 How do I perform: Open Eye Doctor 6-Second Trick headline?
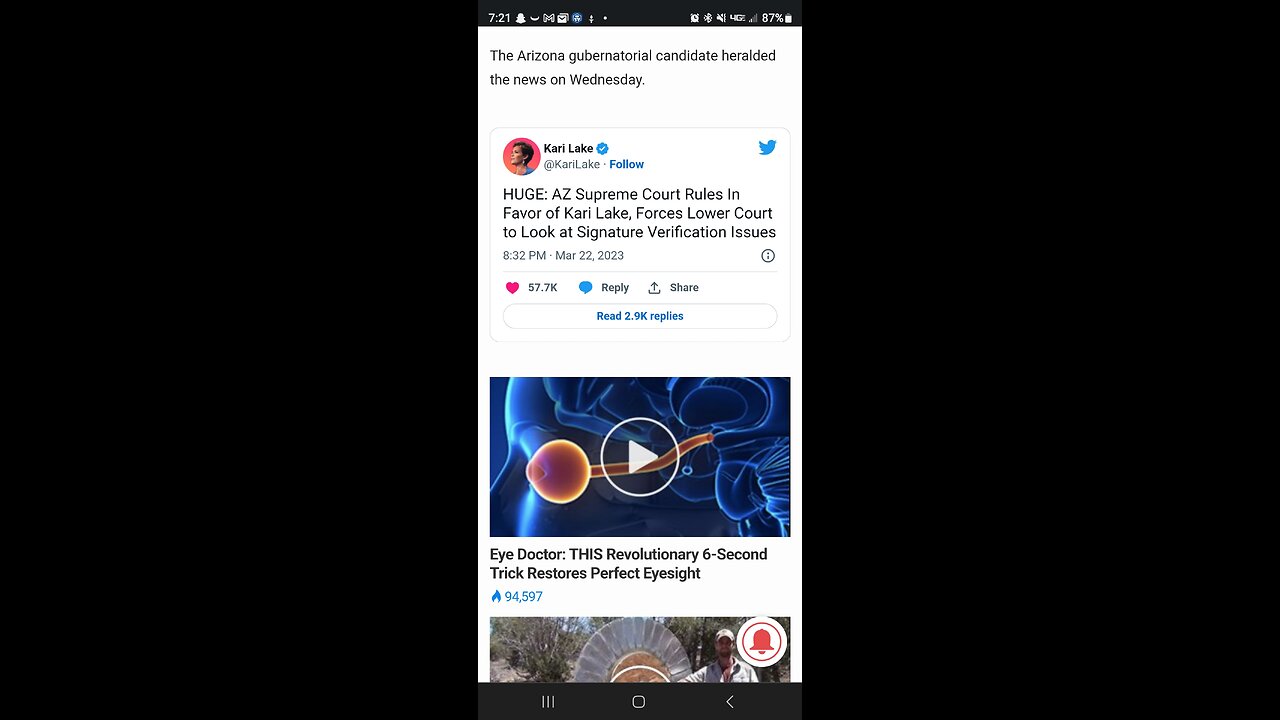pos(629,564)
